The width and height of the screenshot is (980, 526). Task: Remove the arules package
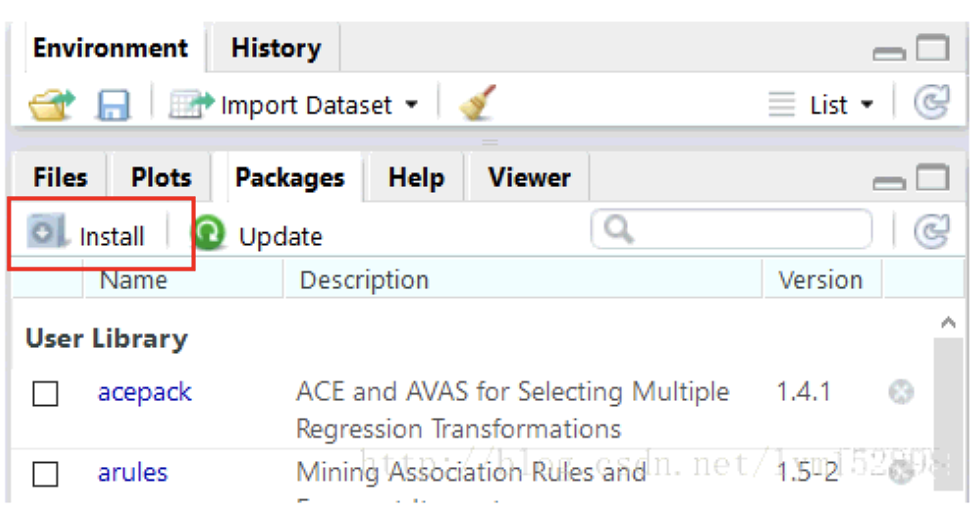pos(901,472)
